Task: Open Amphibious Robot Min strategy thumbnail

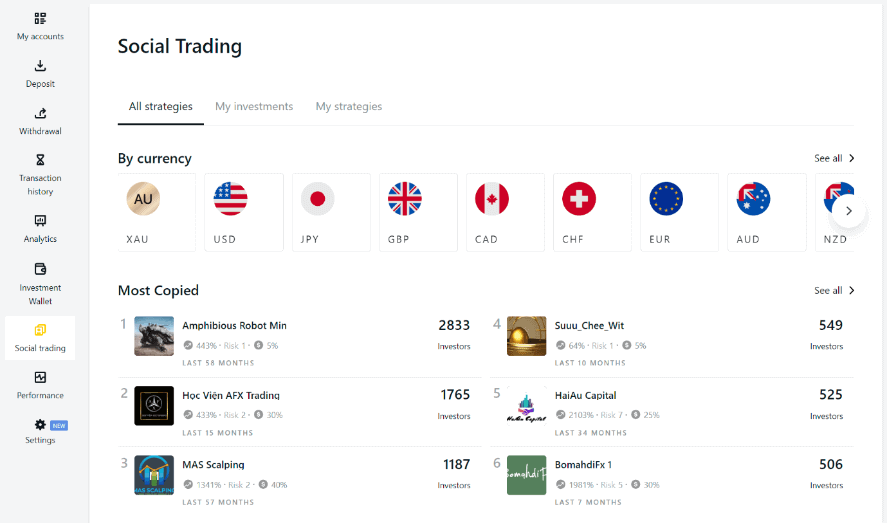Action: pyautogui.click(x=154, y=336)
